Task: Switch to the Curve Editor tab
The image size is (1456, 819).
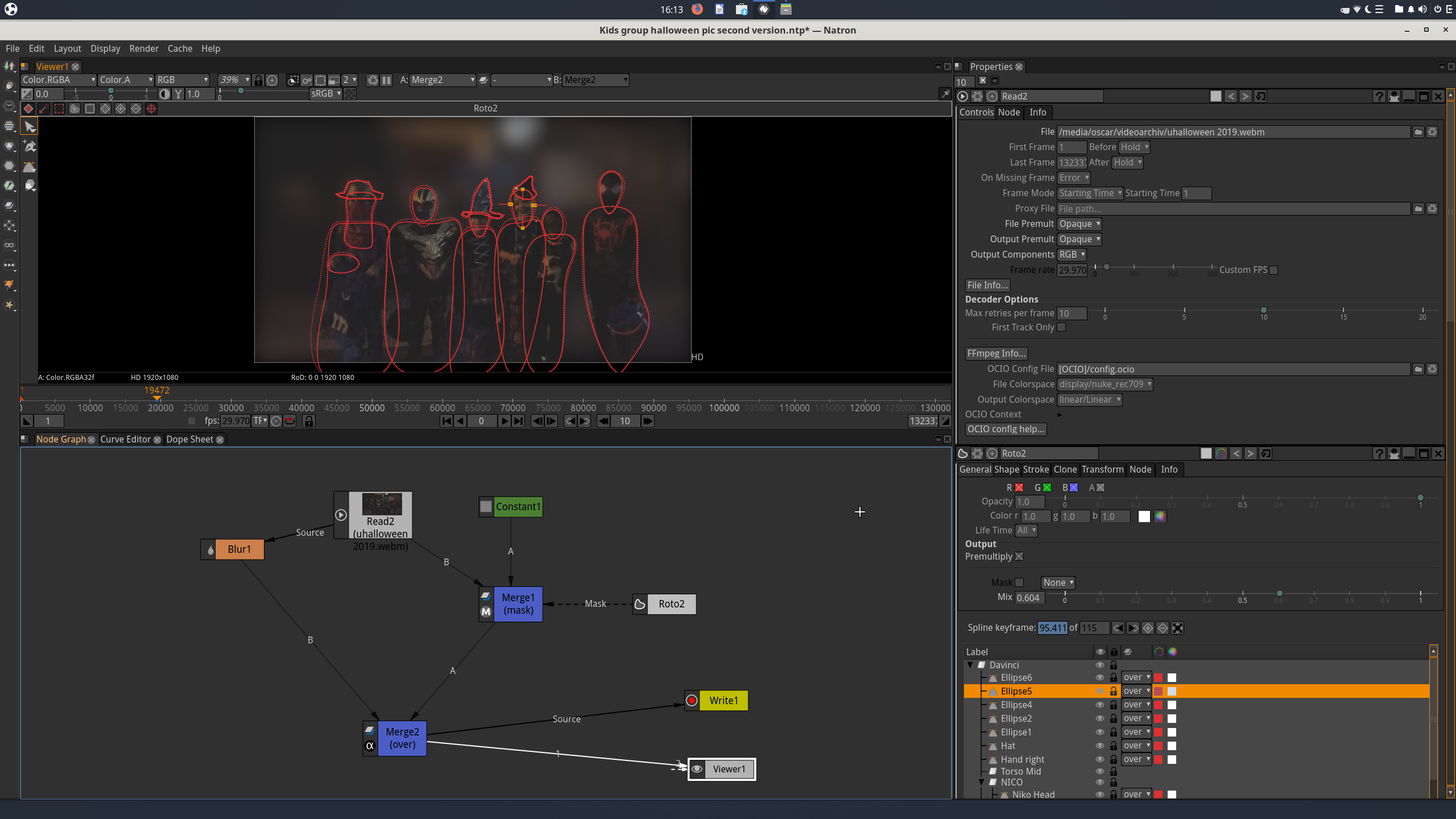Action: (125, 439)
